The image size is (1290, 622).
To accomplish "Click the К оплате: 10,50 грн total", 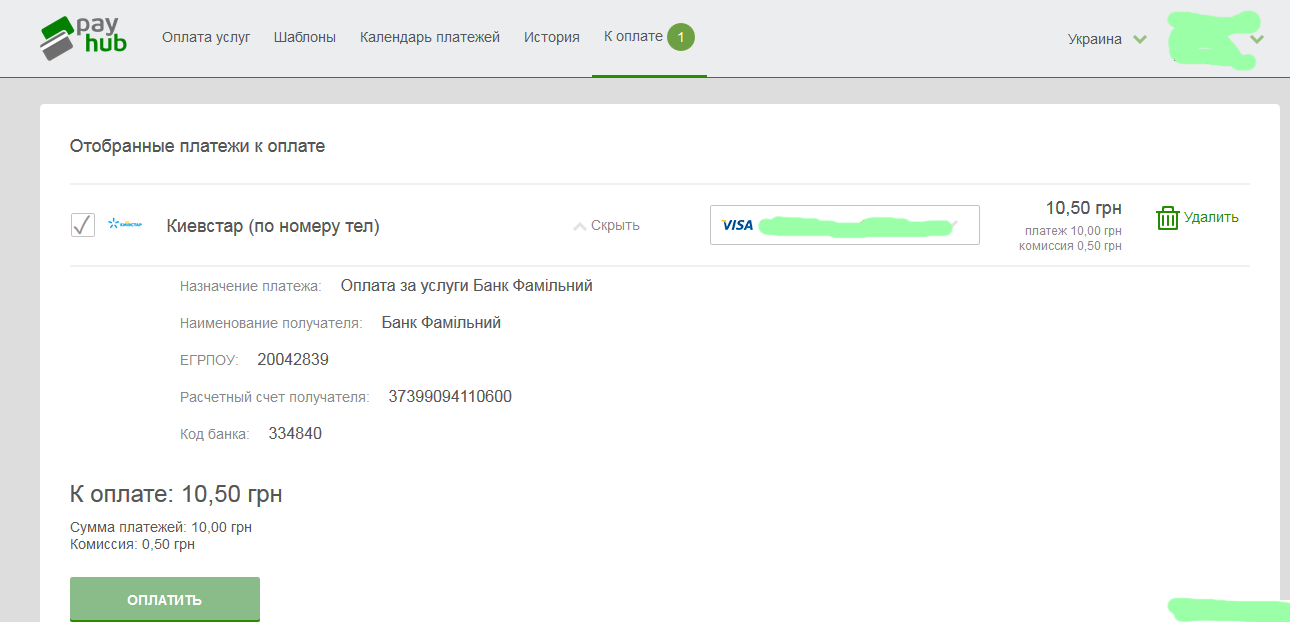I will (x=176, y=494).
